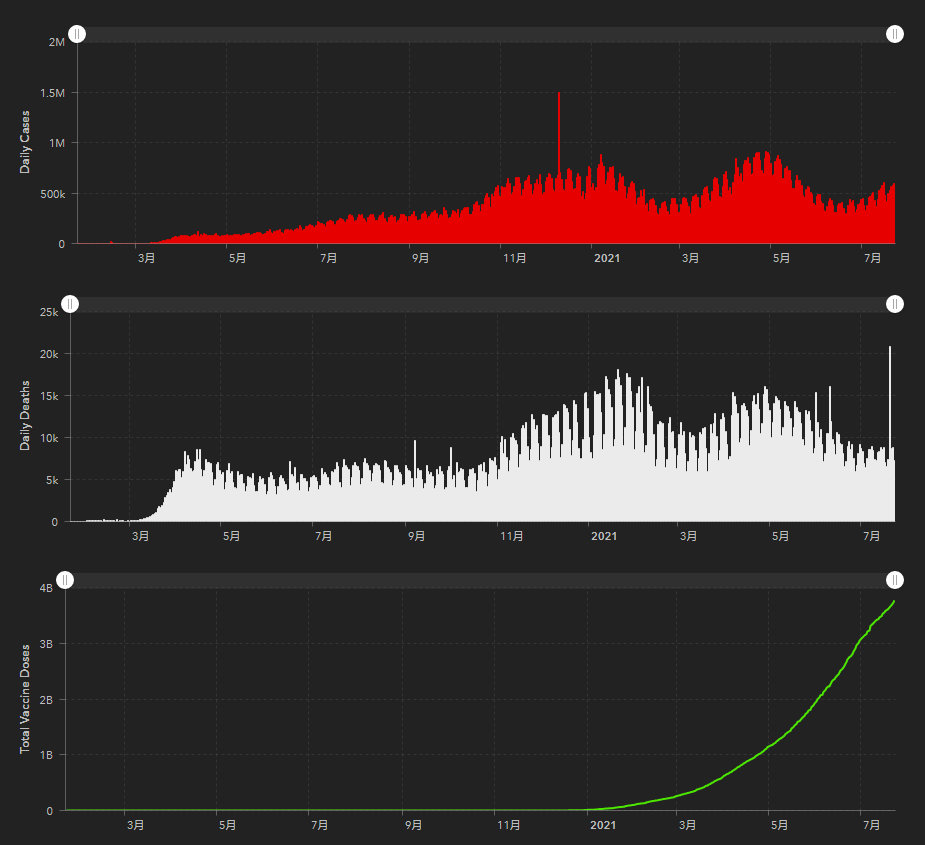Click the Daily Cases range slider track
This screenshot has width=925, height=845.
tap(486, 34)
